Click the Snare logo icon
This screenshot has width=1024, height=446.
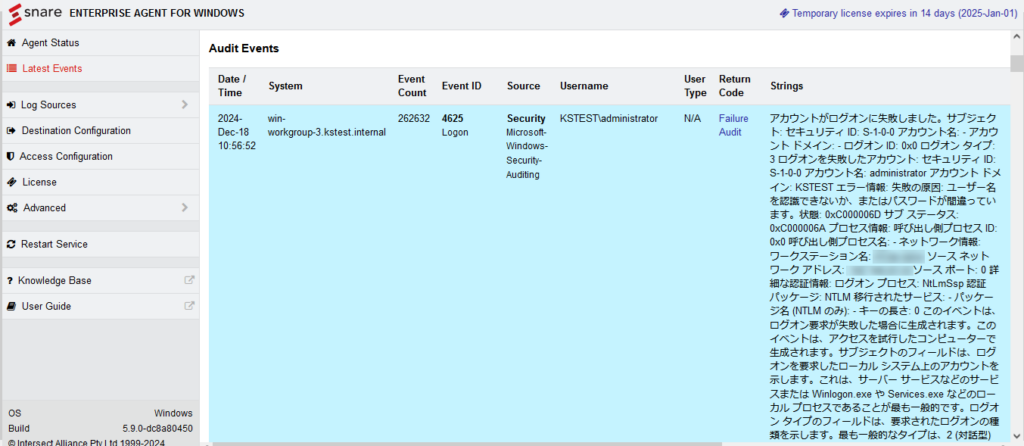(x=14, y=13)
